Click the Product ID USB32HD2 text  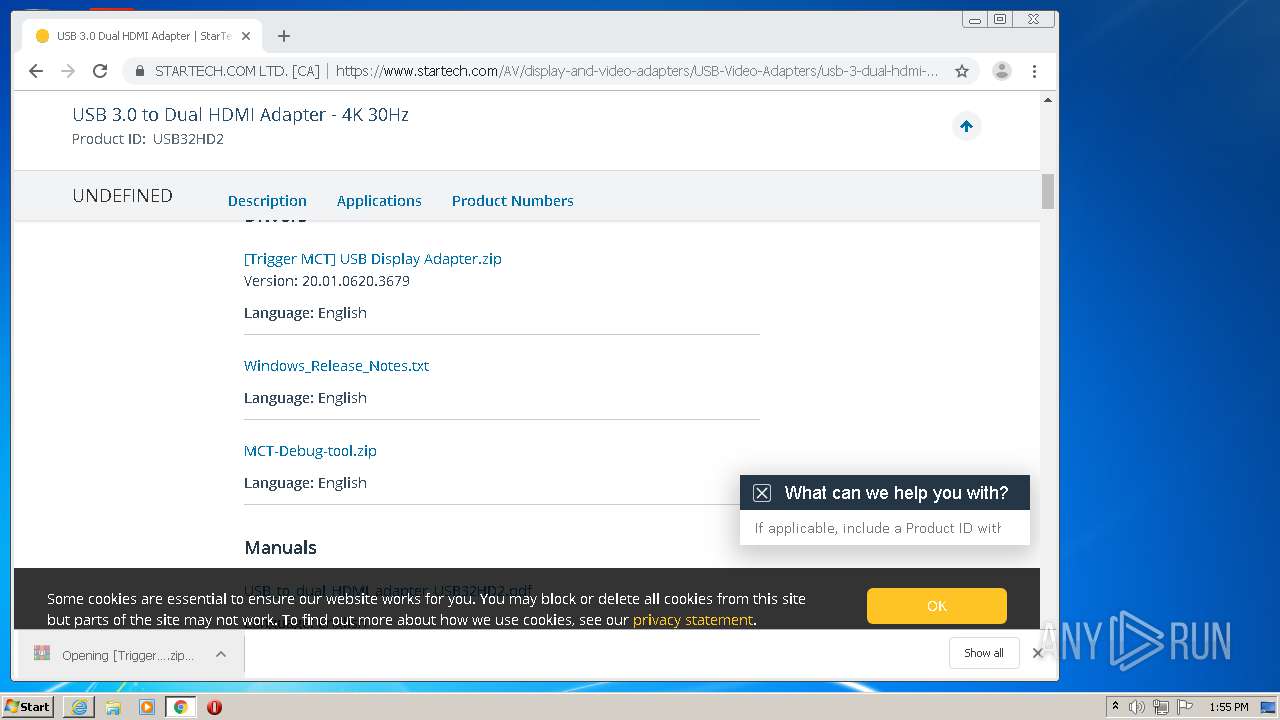[x=148, y=139]
